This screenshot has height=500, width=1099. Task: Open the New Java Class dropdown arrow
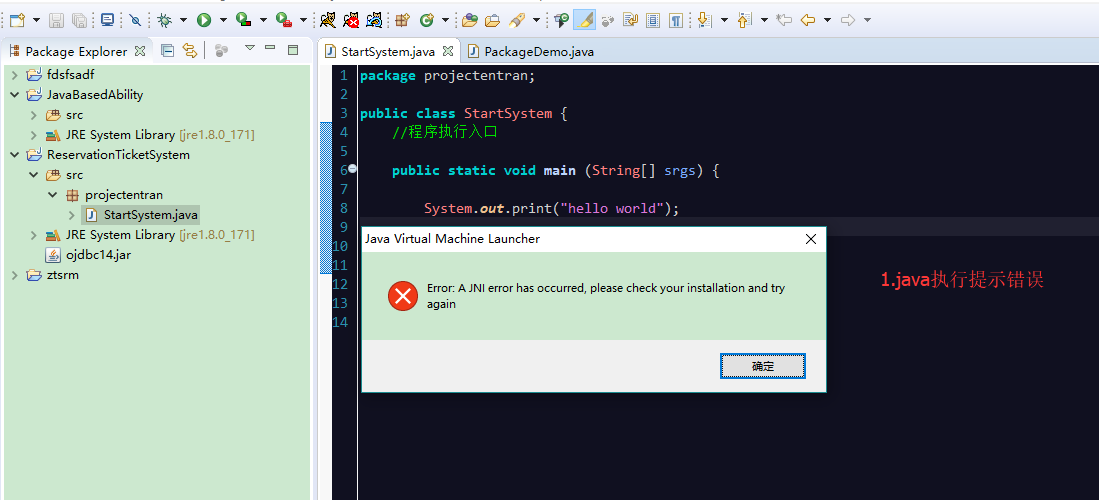pyautogui.click(x=445, y=20)
